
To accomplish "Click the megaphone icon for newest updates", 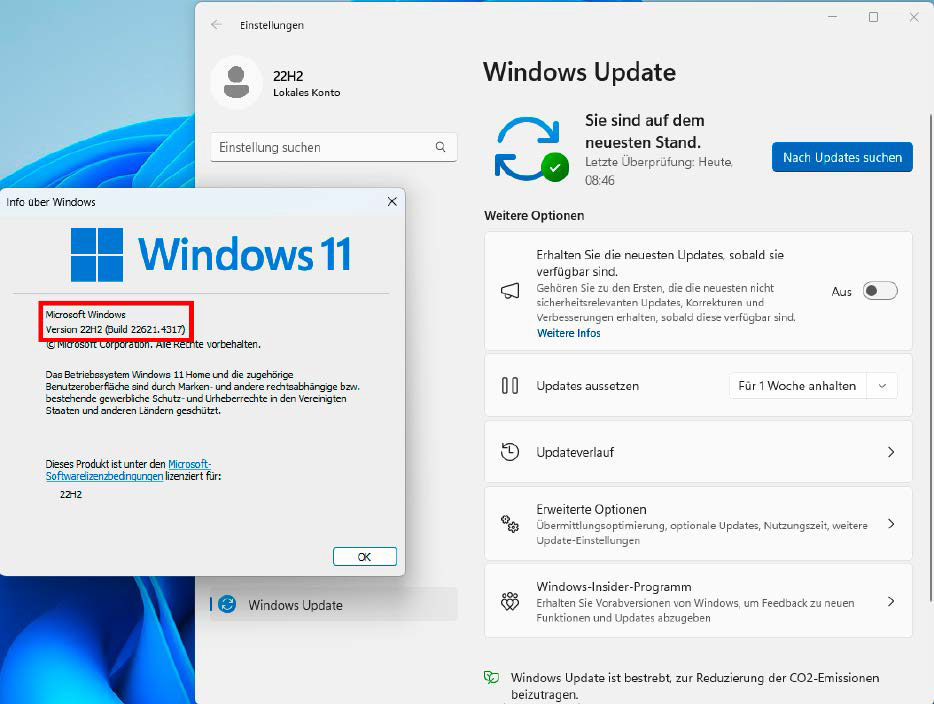I will point(510,291).
